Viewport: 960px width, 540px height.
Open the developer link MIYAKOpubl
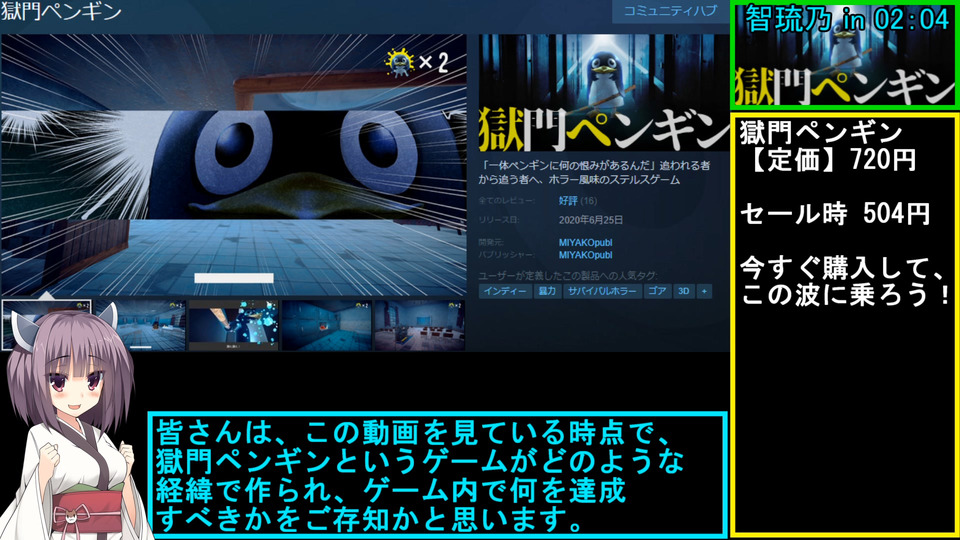585,242
